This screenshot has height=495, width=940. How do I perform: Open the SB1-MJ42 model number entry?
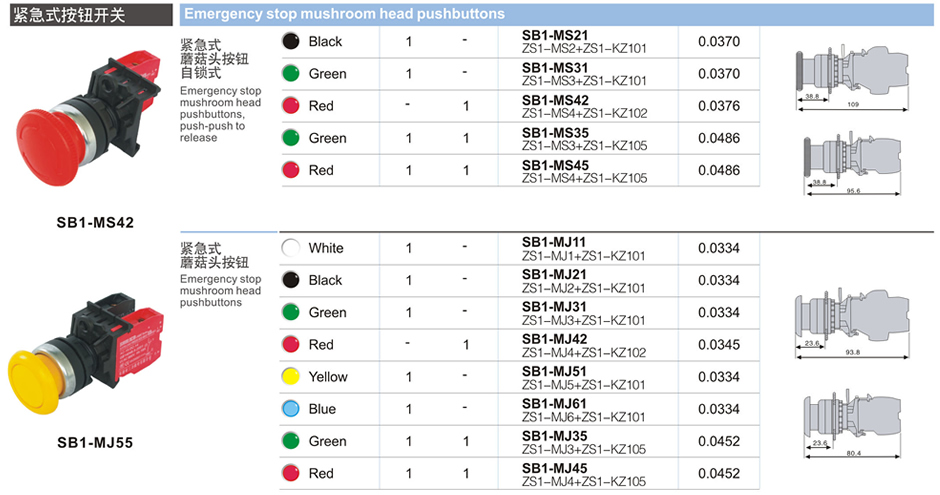(x=555, y=338)
